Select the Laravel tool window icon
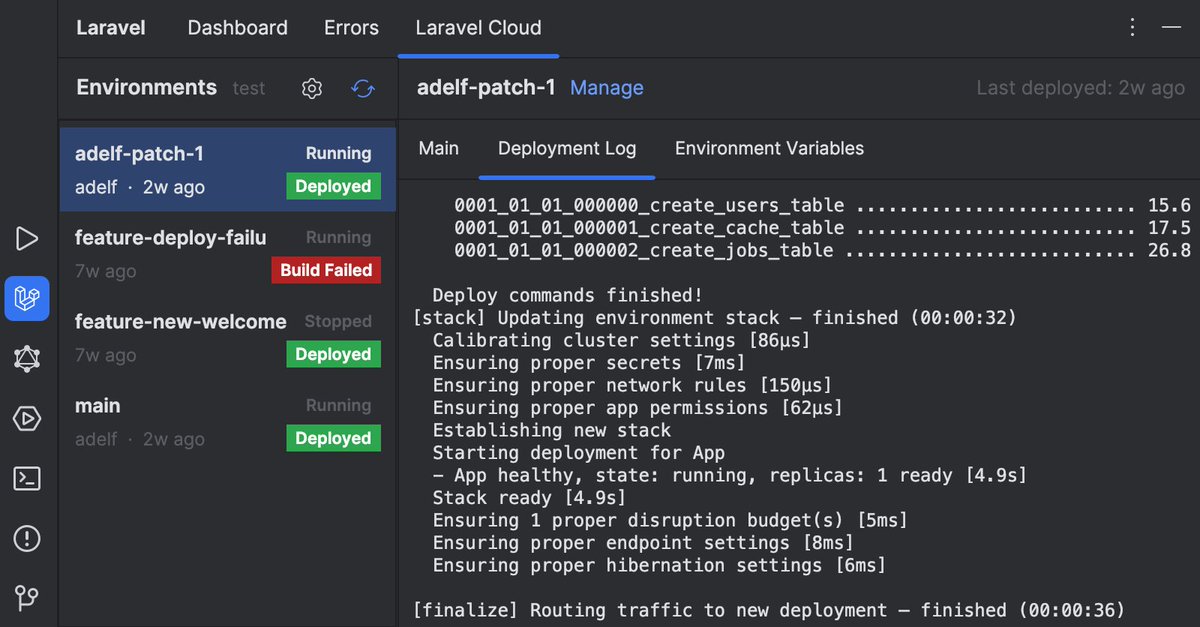Screen dimensions: 1200x627 [x=27, y=298]
